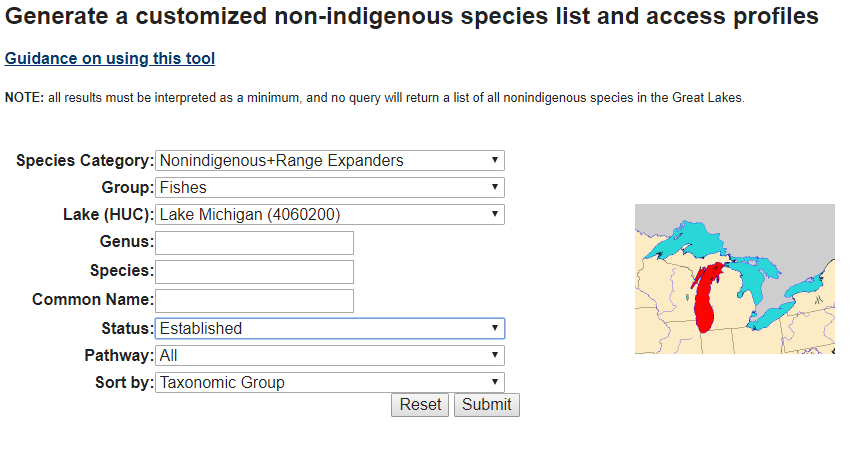Open the Sort by dropdown
Screen dimensions: 852x451
pos(330,382)
